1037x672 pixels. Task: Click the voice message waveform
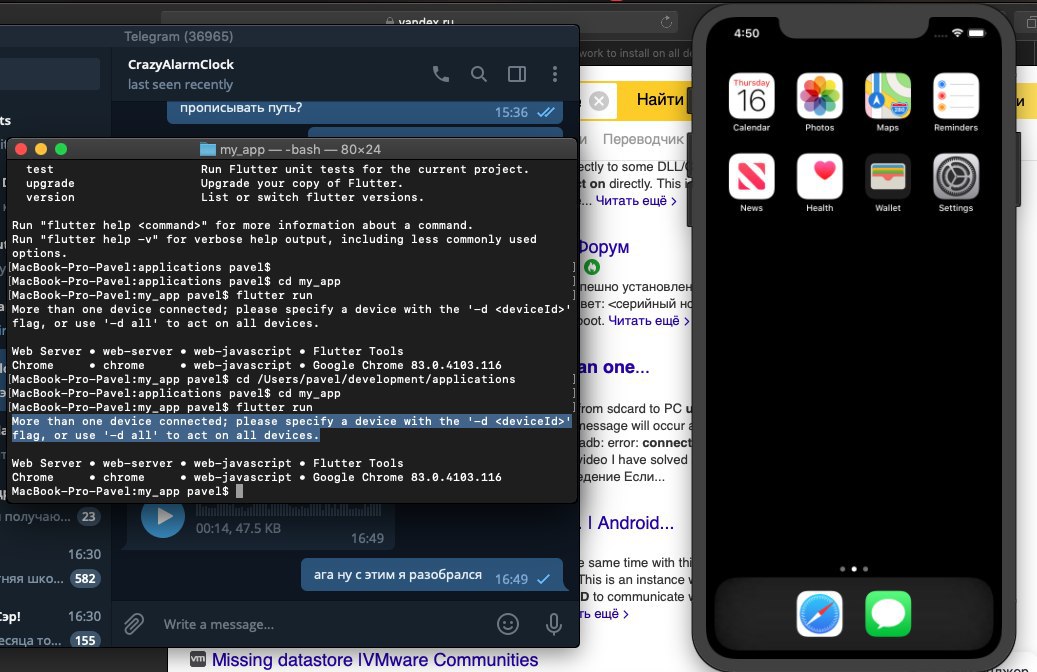pyautogui.click(x=288, y=511)
